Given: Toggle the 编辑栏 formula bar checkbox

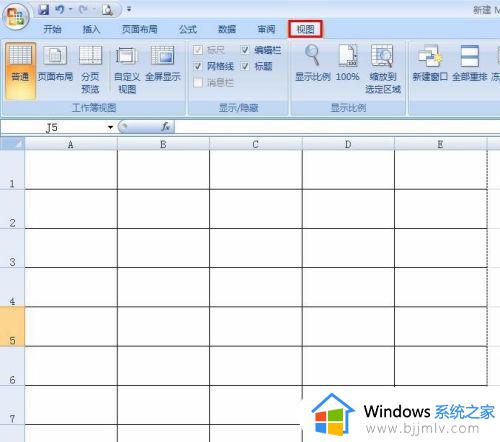Looking at the screenshot, I should (245, 50).
